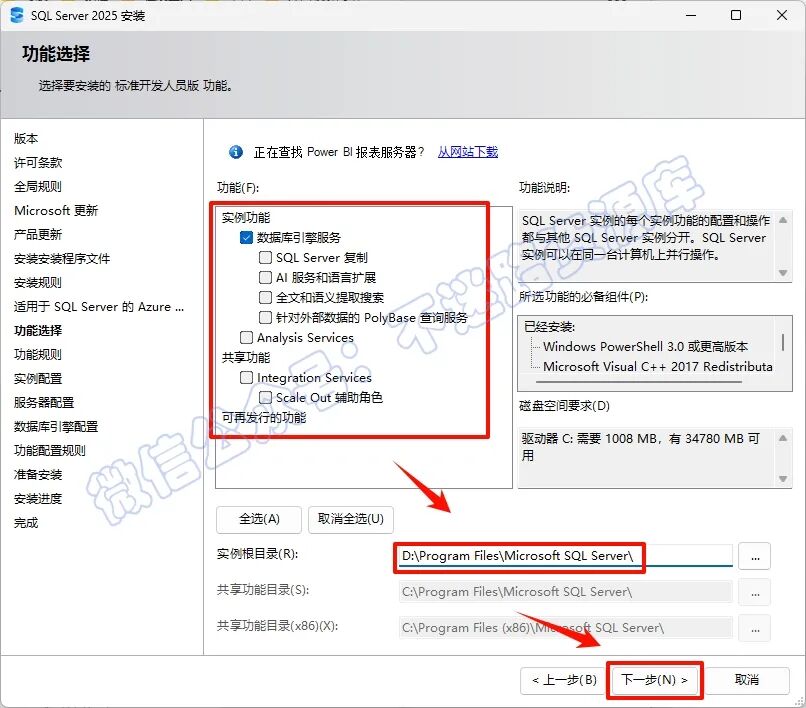Screen dimensions: 806x708
Task: Check the Scale Out 辅助角色 checkbox
Action: (x=265, y=397)
